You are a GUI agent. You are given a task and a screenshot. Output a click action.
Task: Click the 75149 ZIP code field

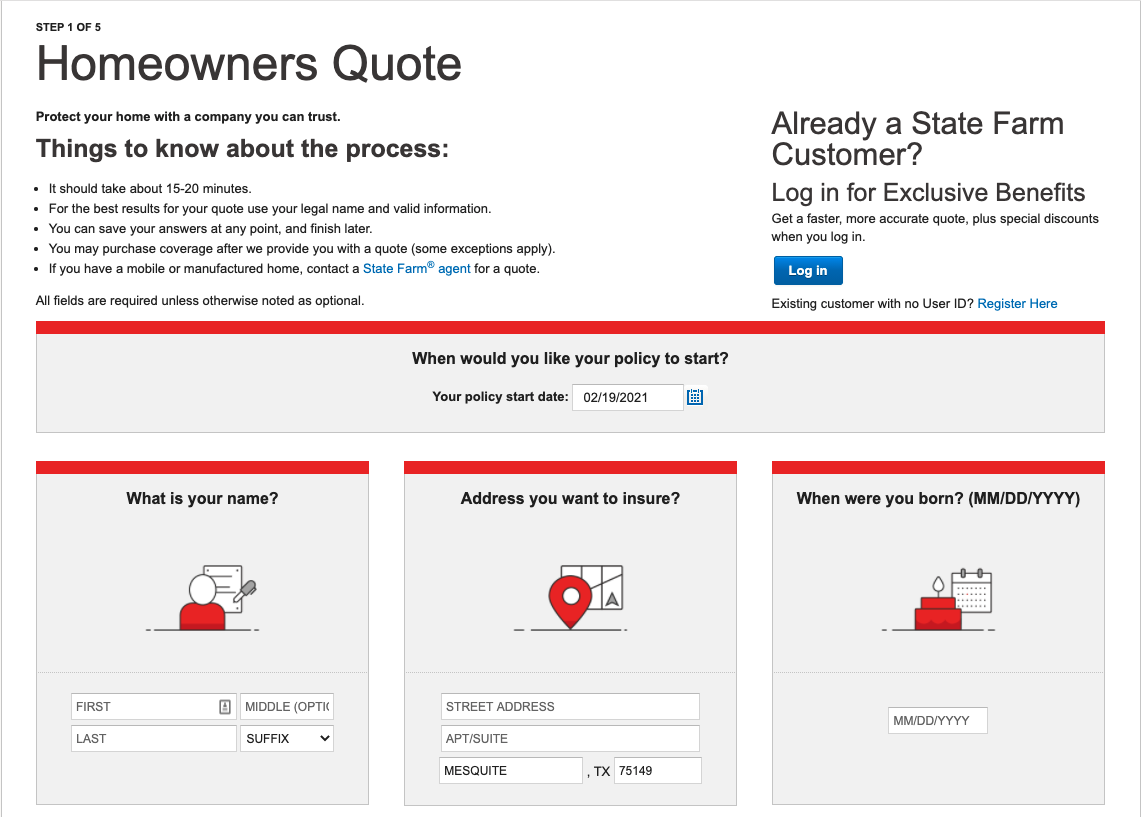point(657,770)
